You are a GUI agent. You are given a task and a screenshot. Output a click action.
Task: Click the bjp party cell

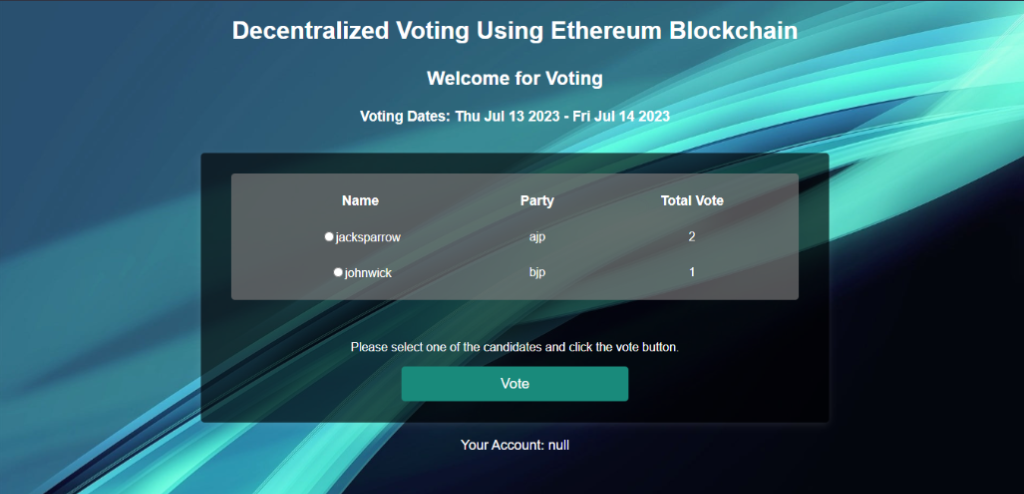pos(537,272)
